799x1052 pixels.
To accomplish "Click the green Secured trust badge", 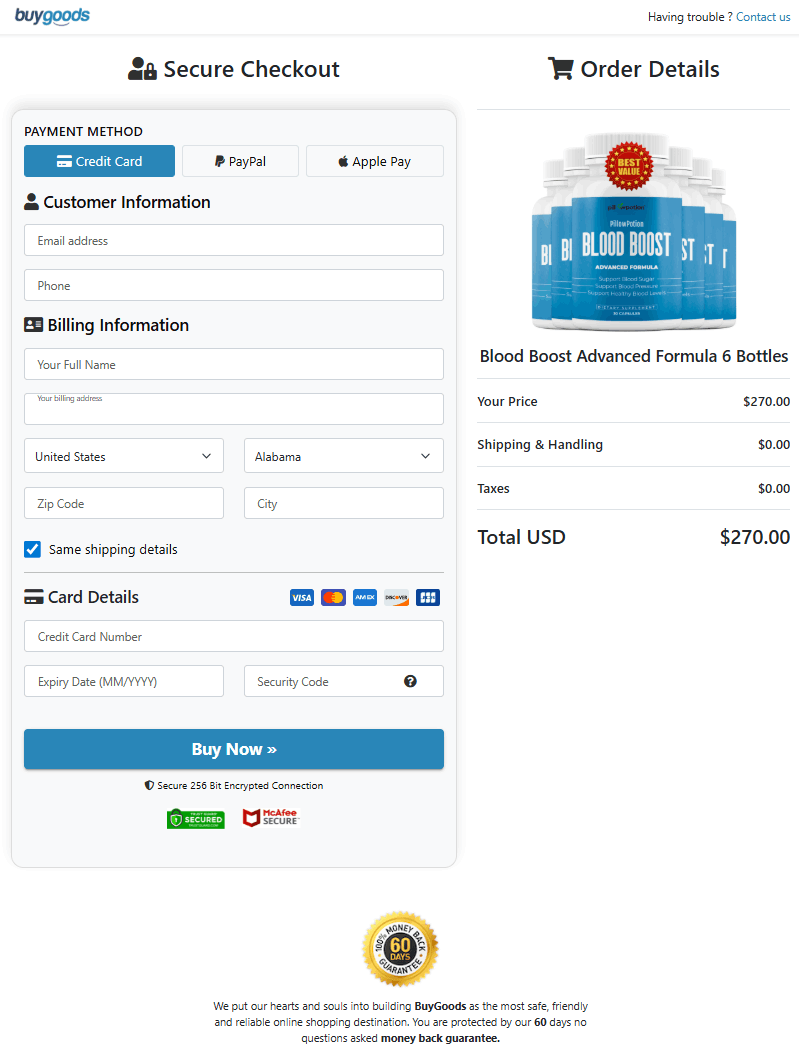I will coord(196,819).
